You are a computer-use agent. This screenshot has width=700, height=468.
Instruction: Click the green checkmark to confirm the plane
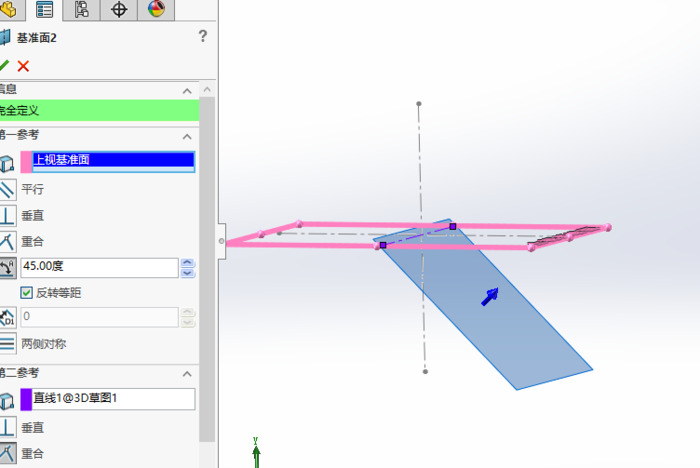(4, 66)
